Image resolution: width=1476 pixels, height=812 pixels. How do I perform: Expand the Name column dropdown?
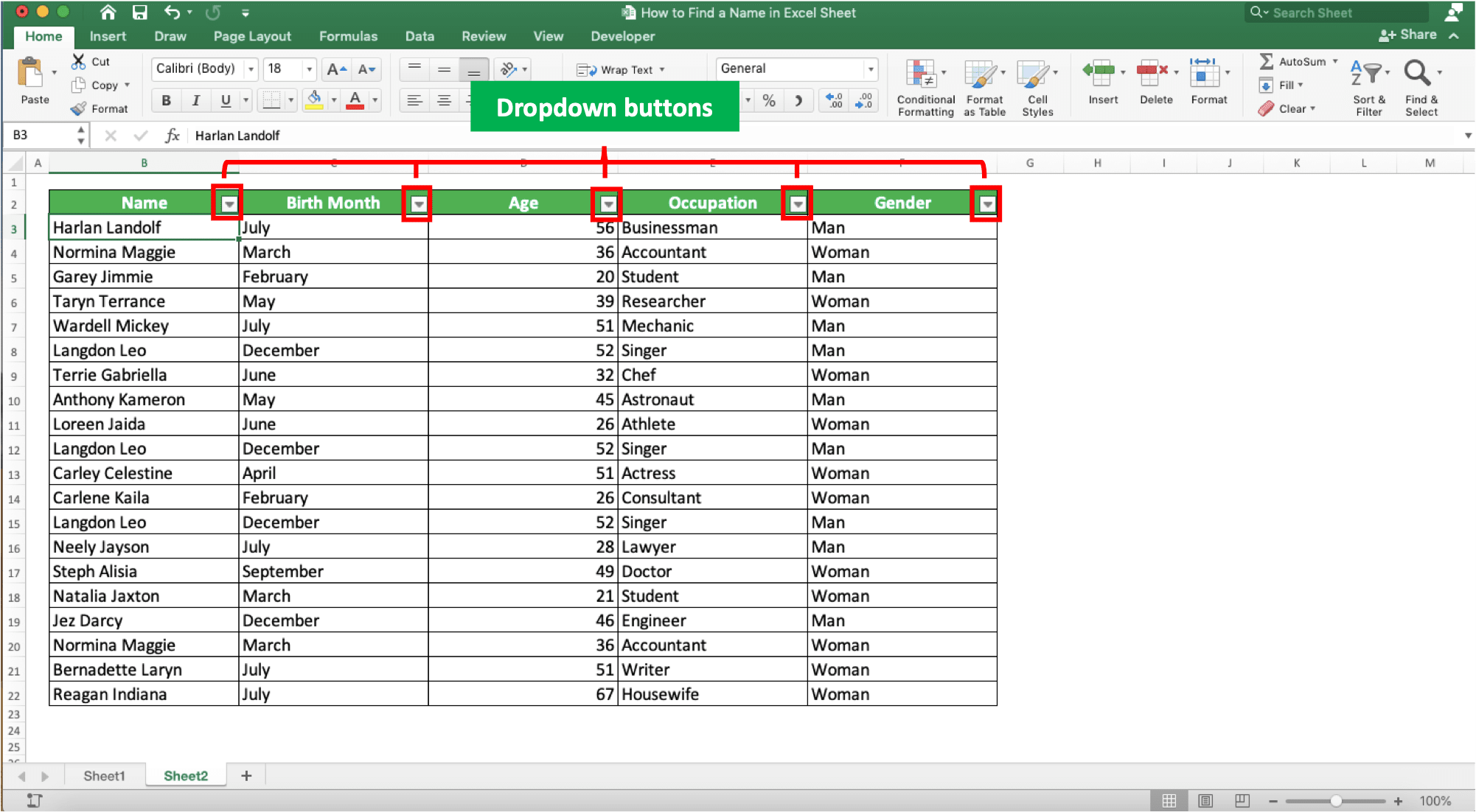(x=229, y=205)
